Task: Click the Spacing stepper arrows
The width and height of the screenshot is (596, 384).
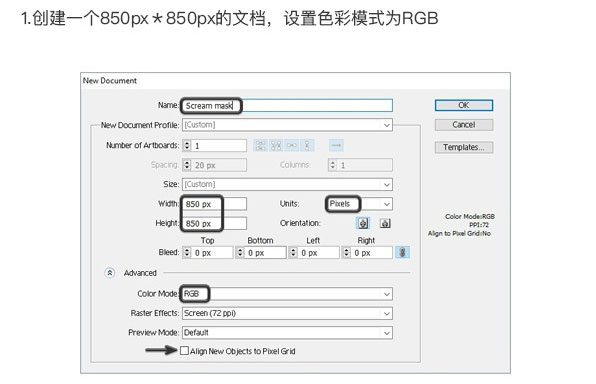Action: coord(187,165)
